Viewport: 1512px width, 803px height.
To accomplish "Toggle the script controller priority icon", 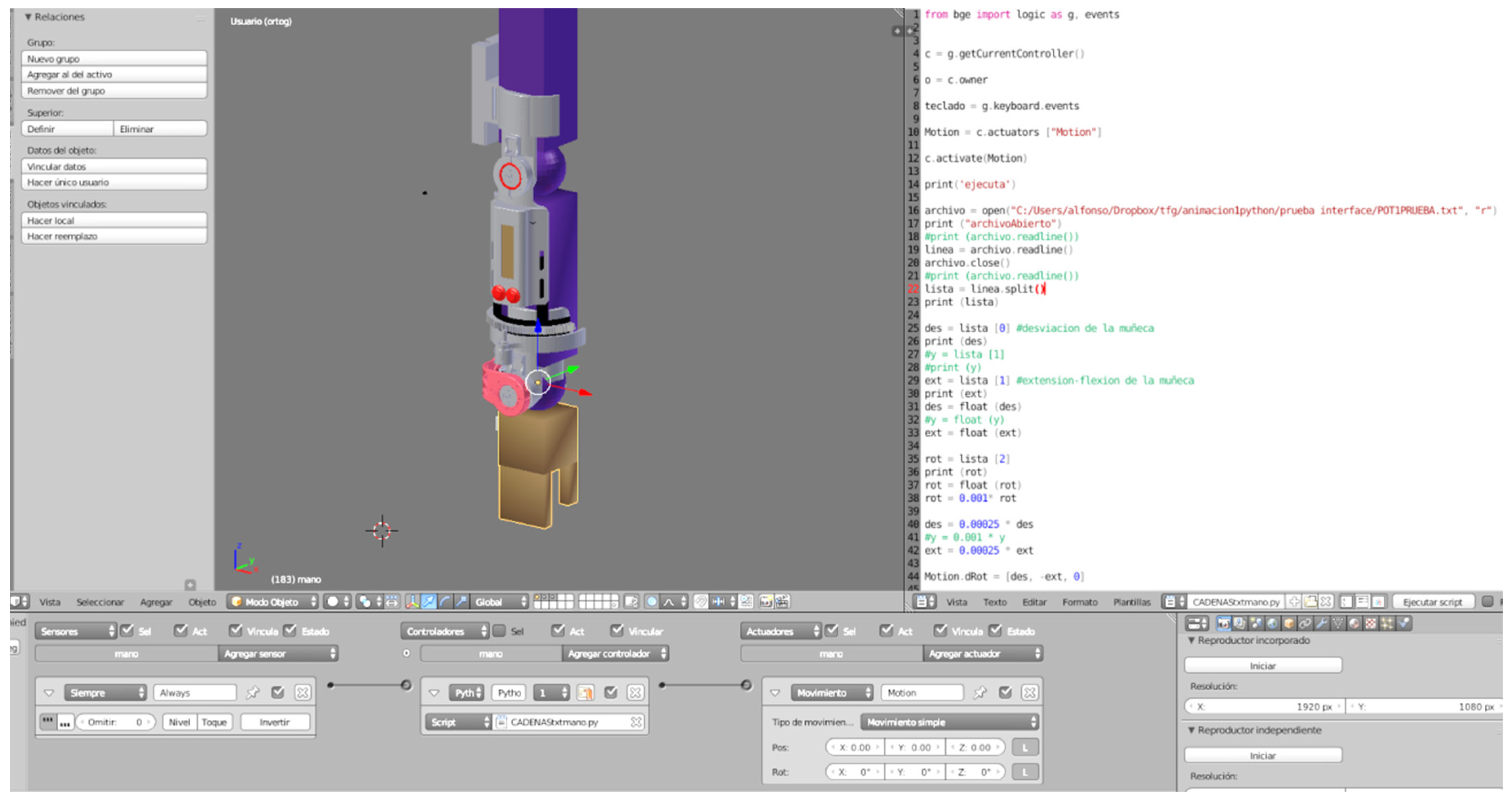I will point(584,693).
